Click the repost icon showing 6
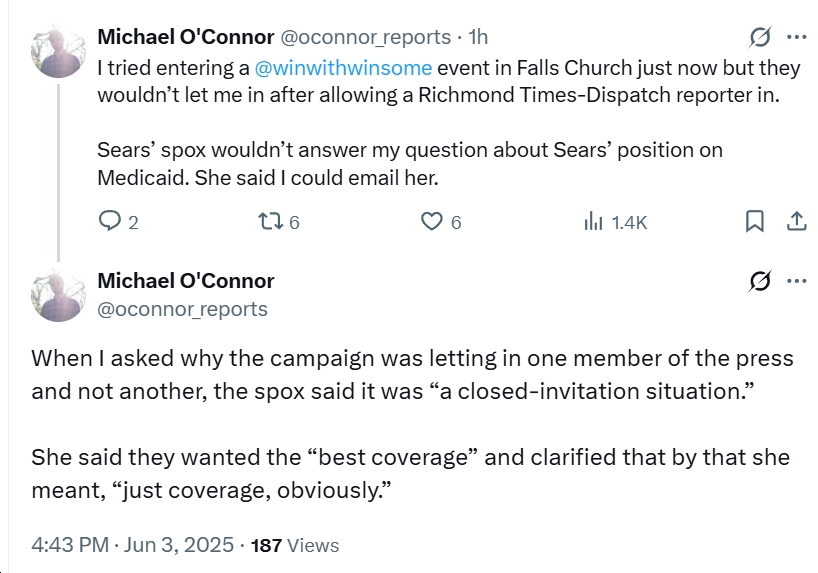The image size is (818, 573). point(271,221)
